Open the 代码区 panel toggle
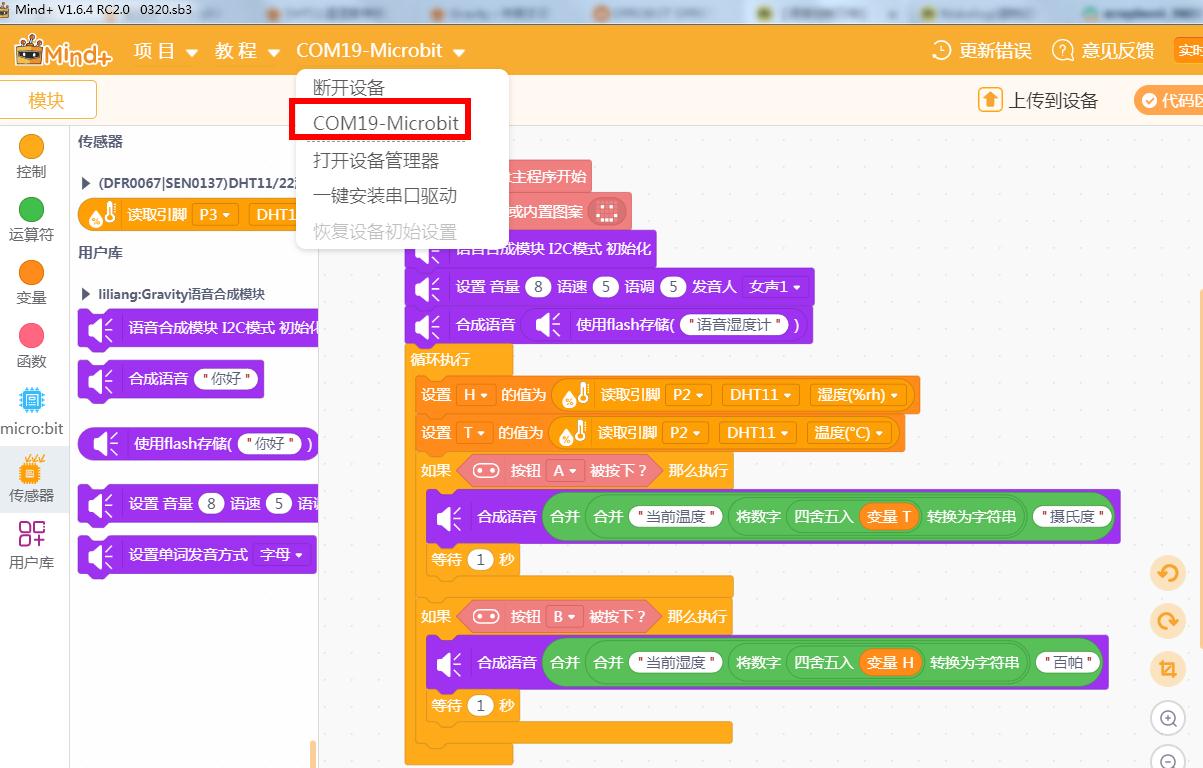This screenshot has height=768, width=1203. 1170,100
